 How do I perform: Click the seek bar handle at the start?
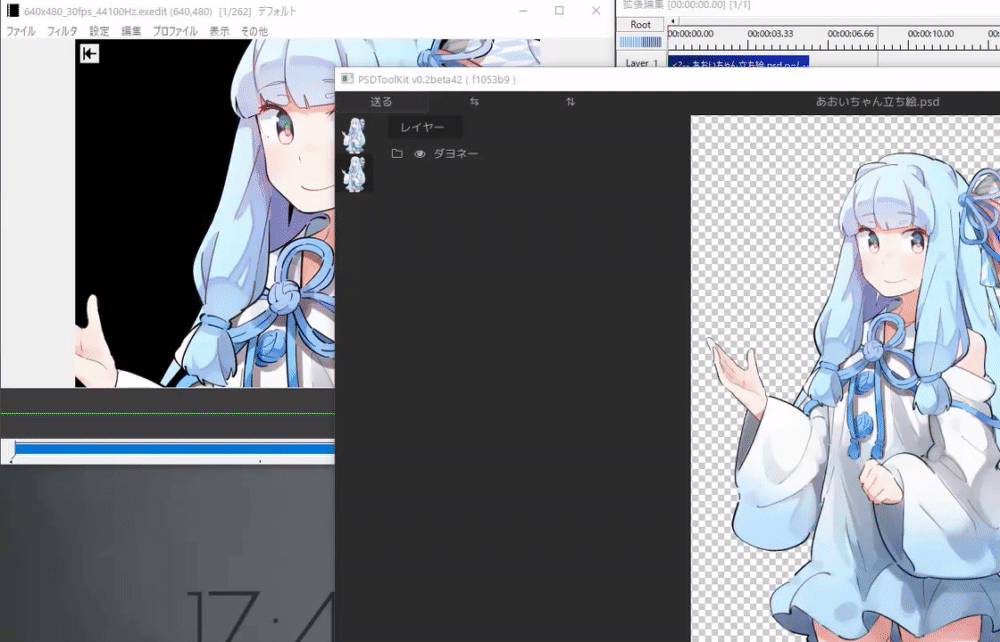pyautogui.click(x=11, y=450)
